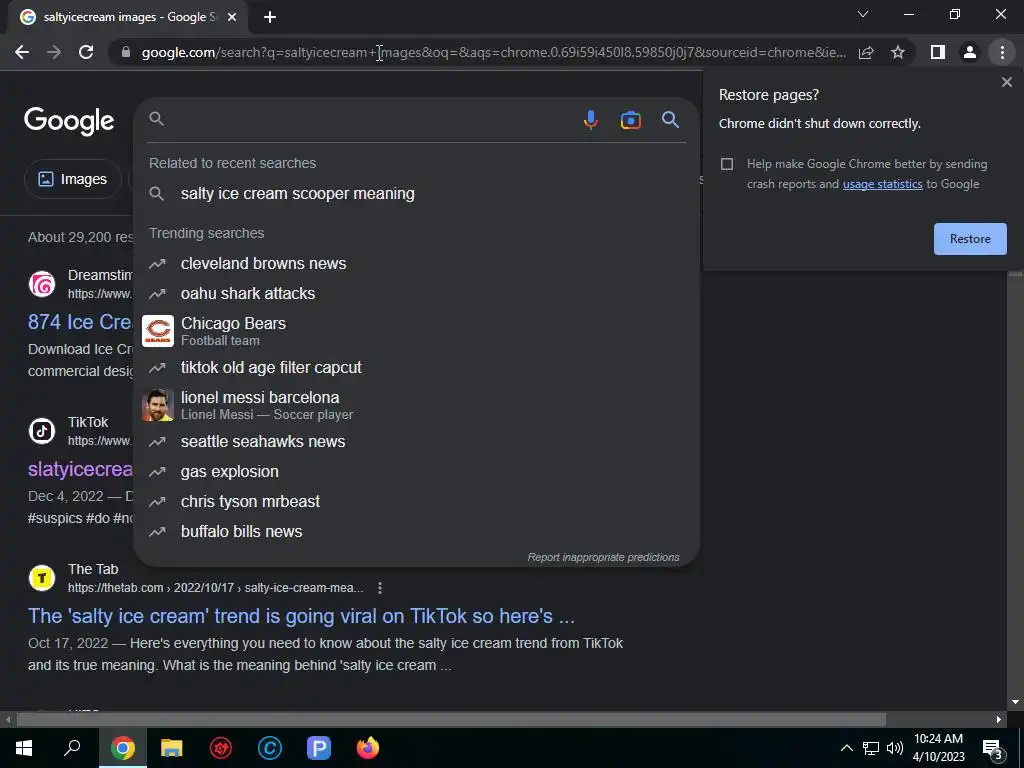Open Chrome side panel

938,52
